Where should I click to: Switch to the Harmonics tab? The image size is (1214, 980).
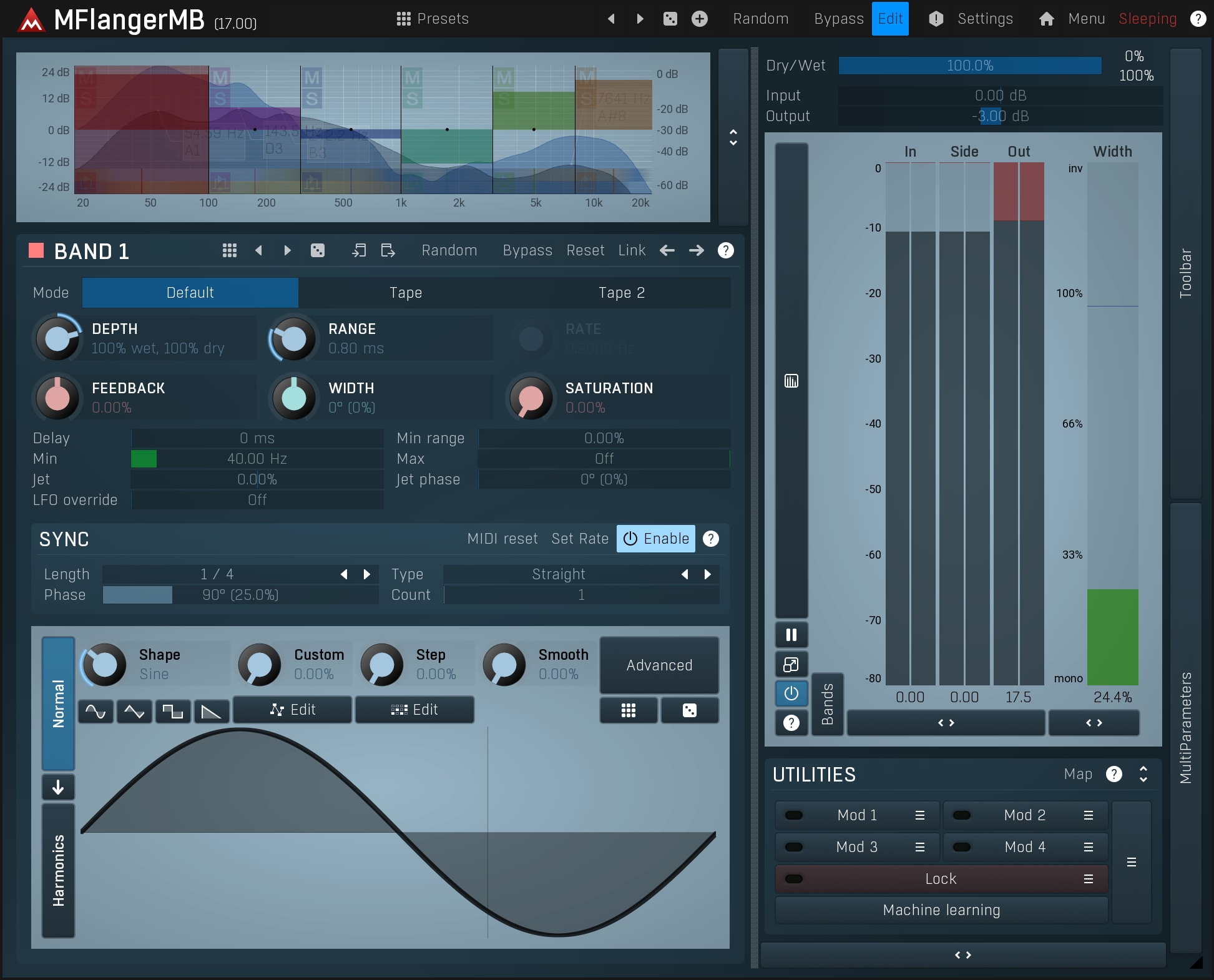tap(58, 870)
